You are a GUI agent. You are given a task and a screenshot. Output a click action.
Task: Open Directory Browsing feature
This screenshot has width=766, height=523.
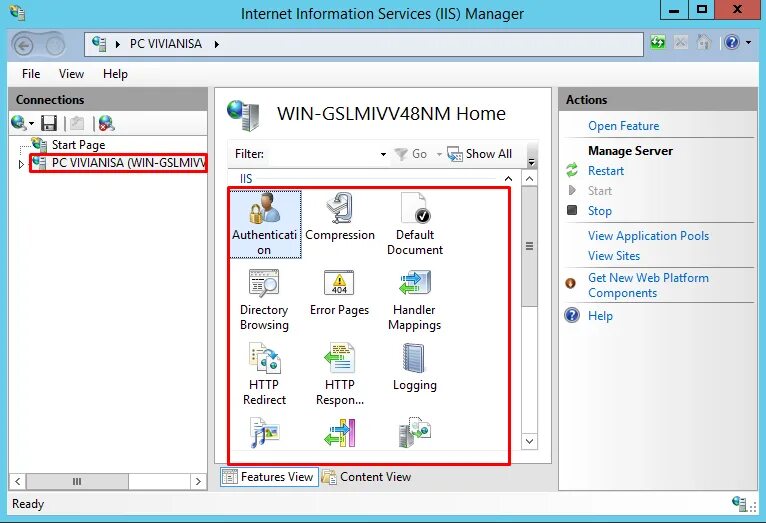(x=264, y=300)
